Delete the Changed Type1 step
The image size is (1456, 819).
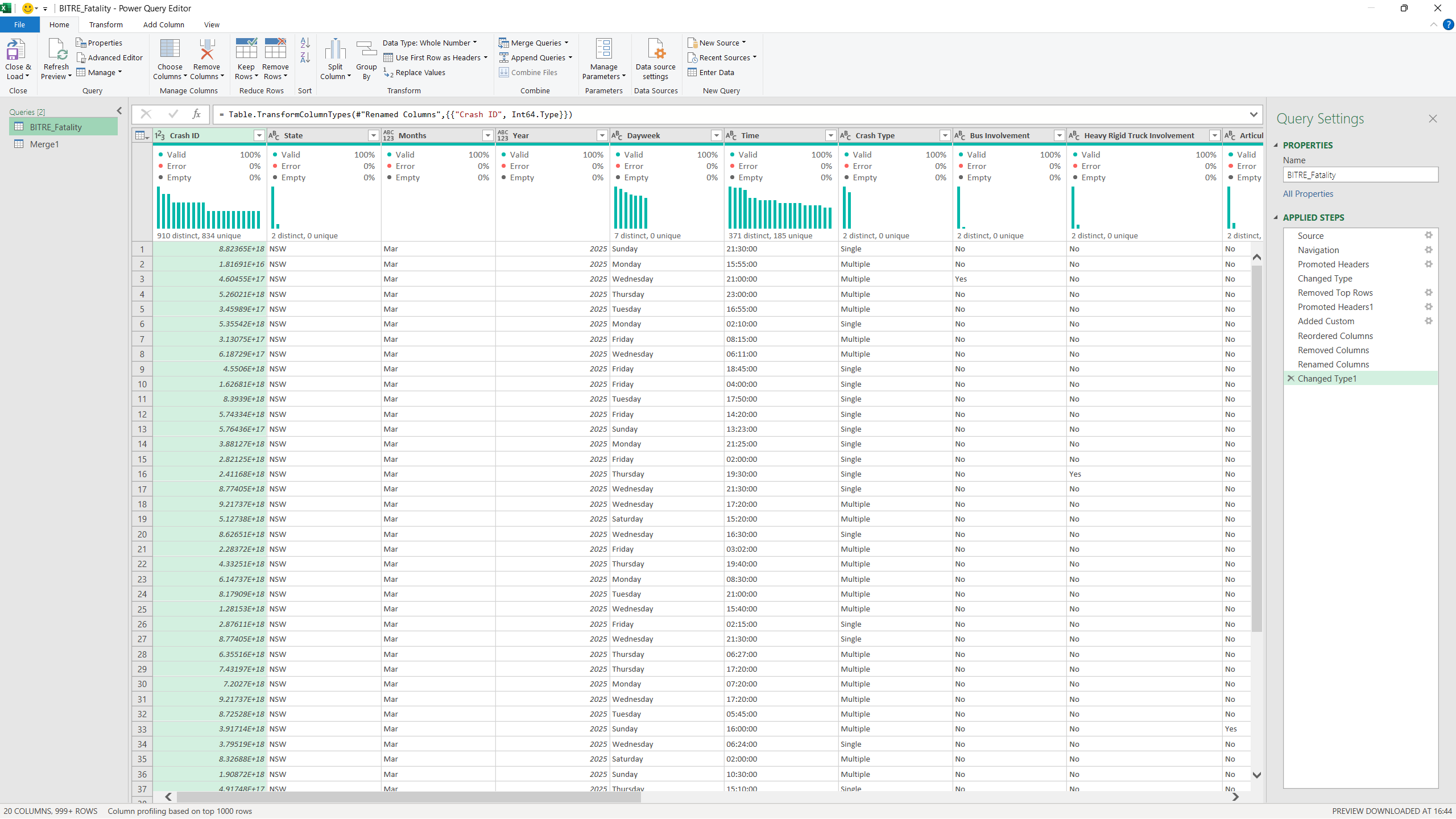click(x=1291, y=378)
